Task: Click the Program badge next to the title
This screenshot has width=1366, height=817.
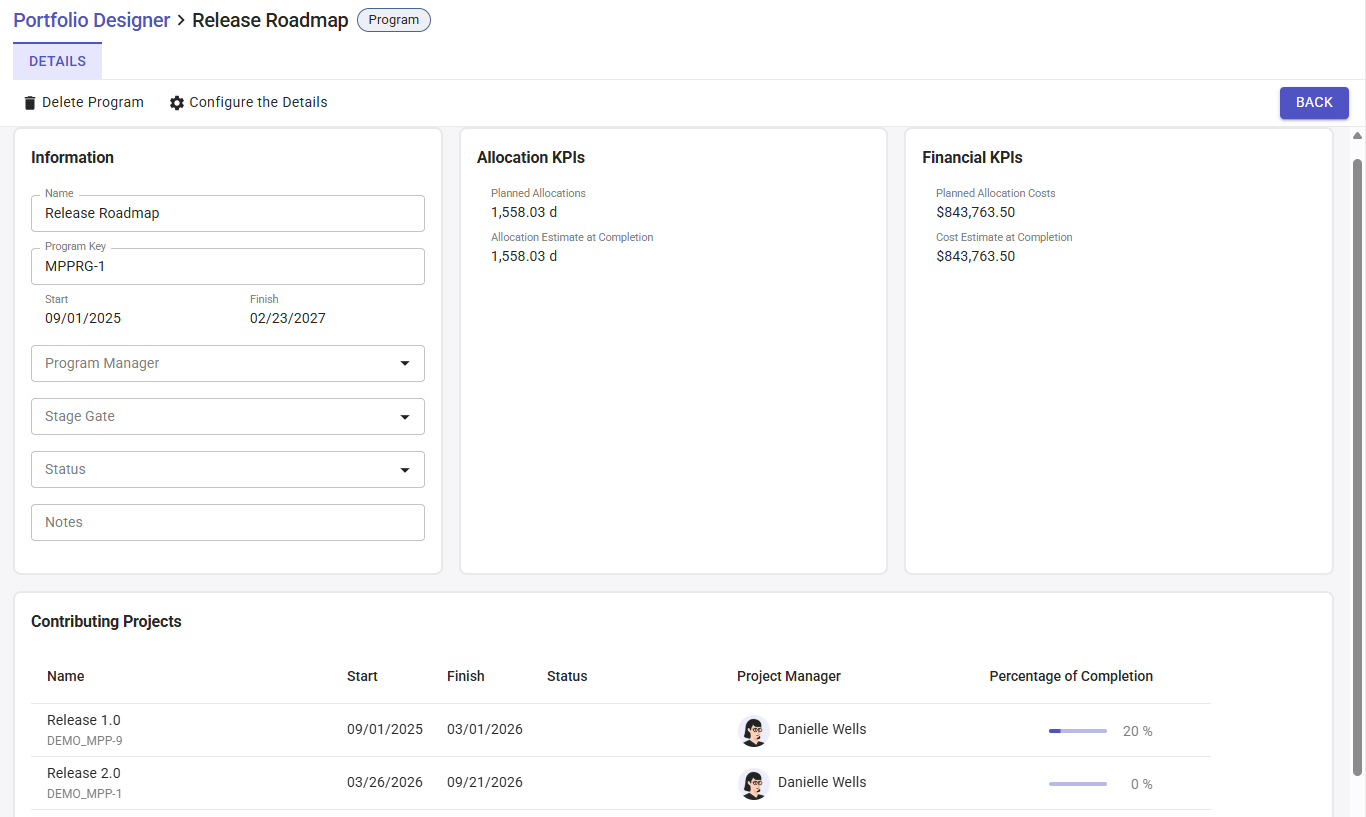Action: 394,20
